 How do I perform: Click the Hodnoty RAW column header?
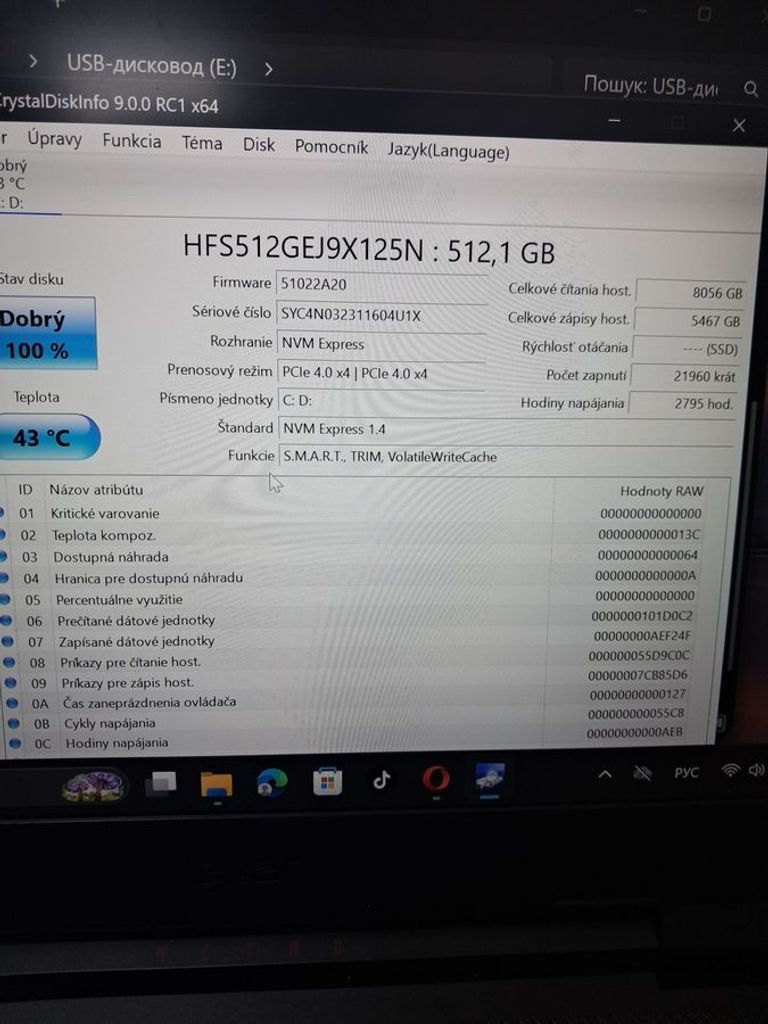(662, 491)
